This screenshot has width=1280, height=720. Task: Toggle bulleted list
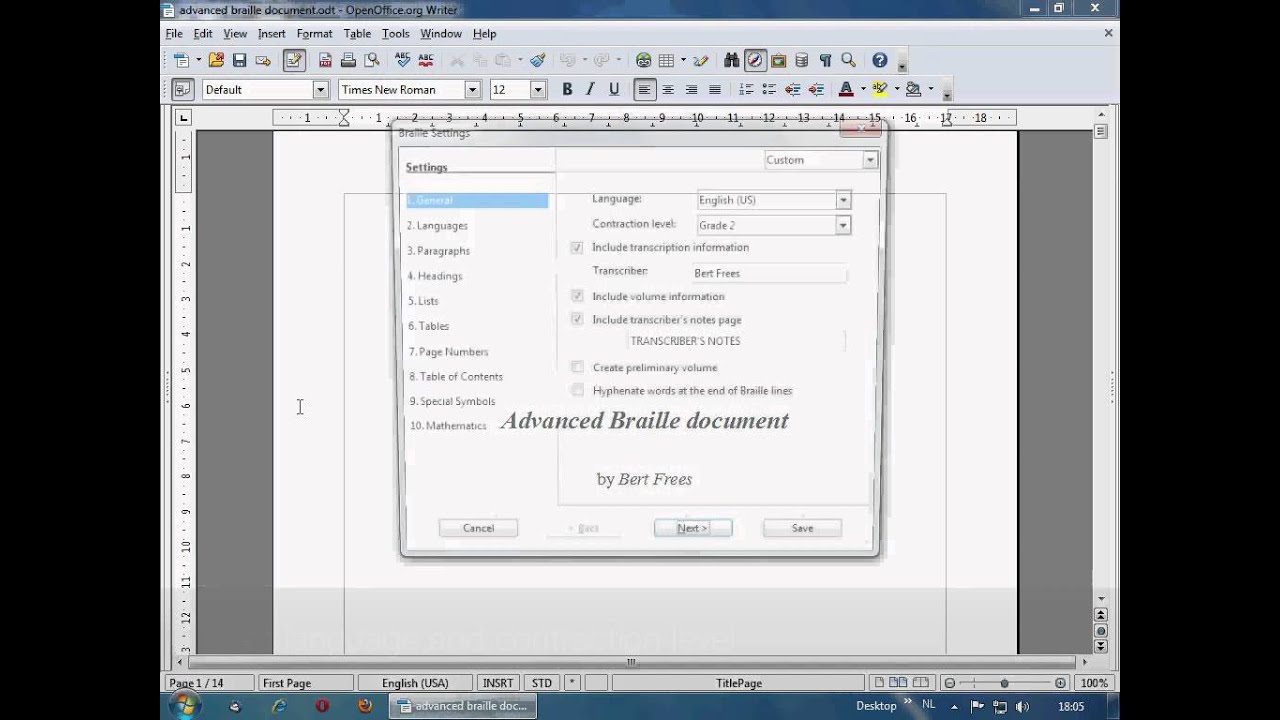tap(769, 89)
